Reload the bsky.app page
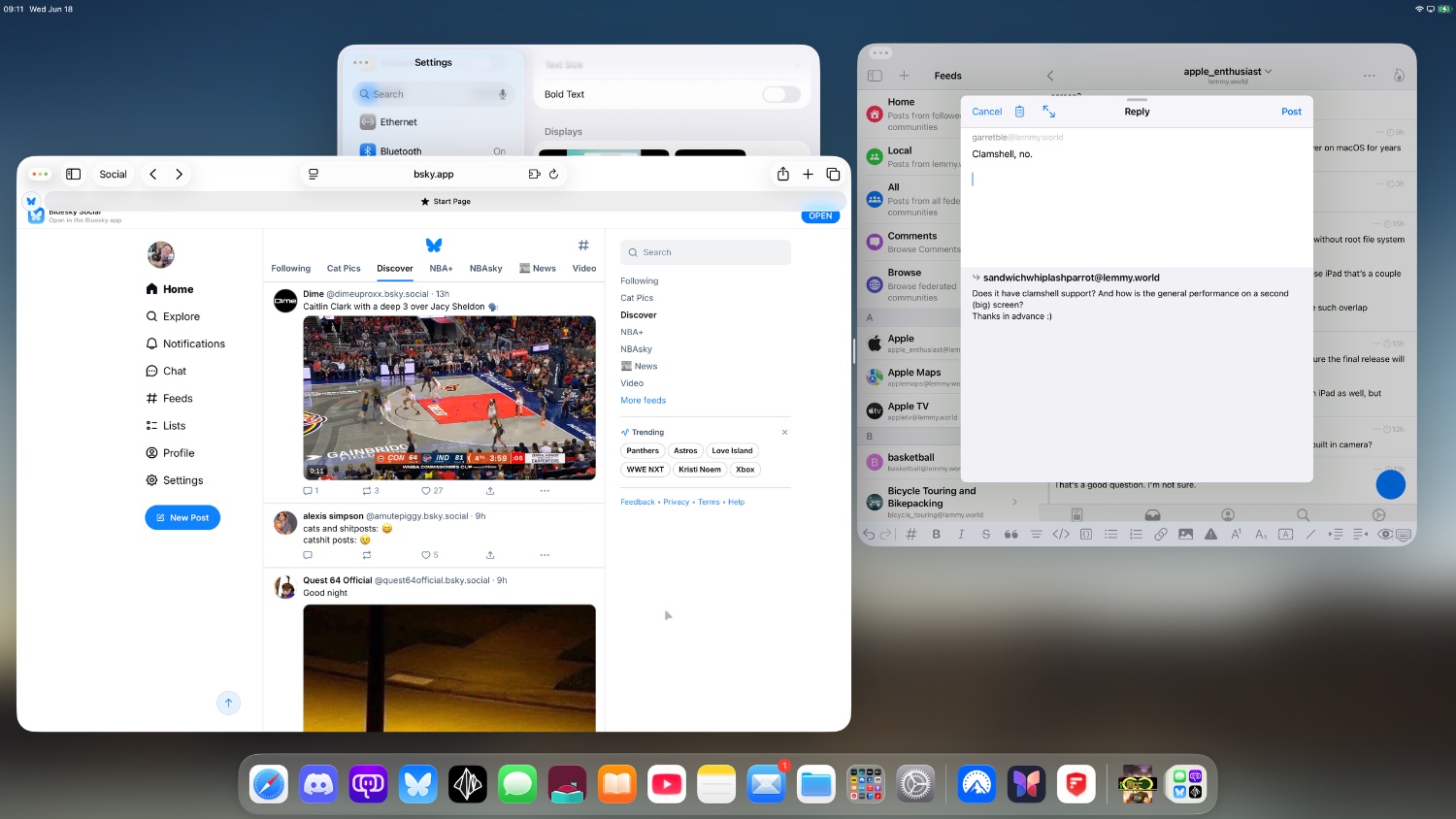1456x819 pixels. click(x=553, y=174)
